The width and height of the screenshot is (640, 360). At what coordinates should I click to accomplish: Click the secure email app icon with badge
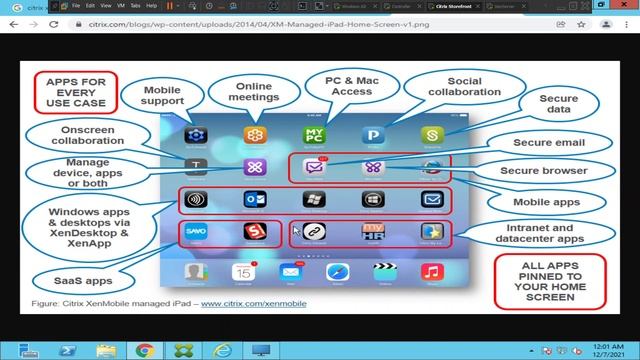pos(314,167)
